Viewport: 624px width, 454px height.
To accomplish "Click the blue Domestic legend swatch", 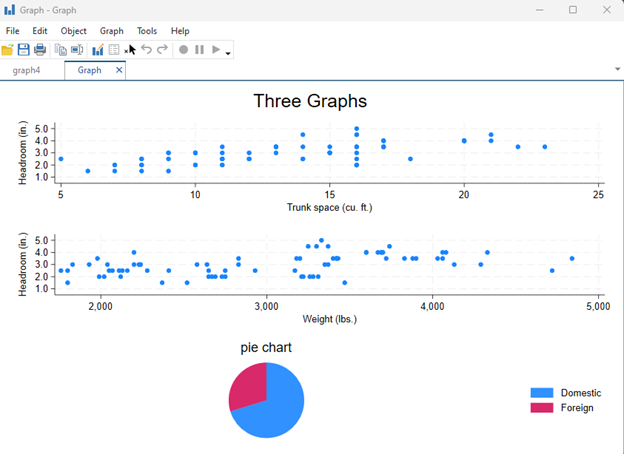I will coord(542,393).
